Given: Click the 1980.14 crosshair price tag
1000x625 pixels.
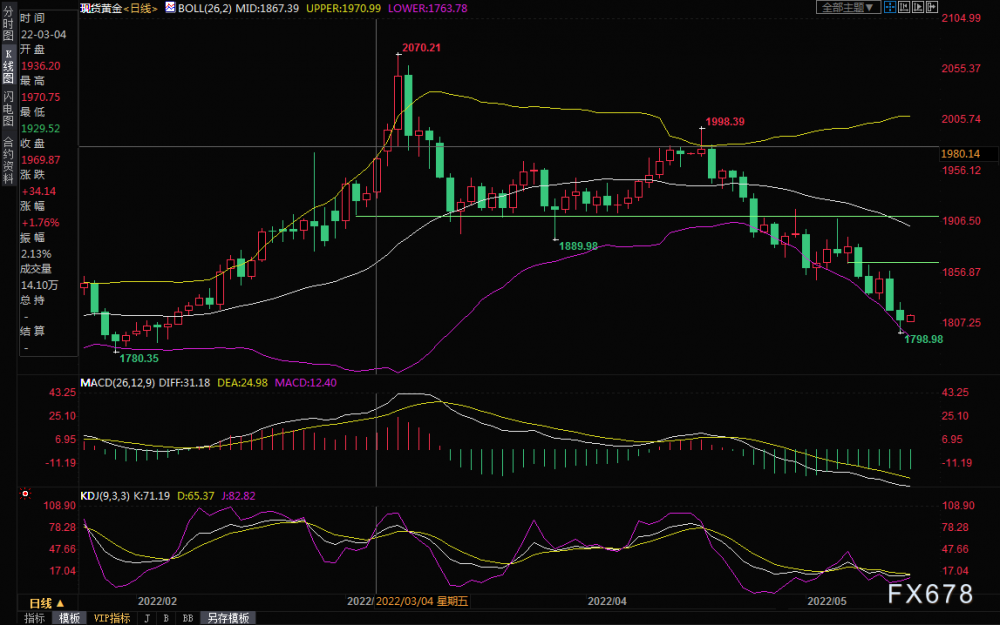Looking at the screenshot, I should click(960, 154).
